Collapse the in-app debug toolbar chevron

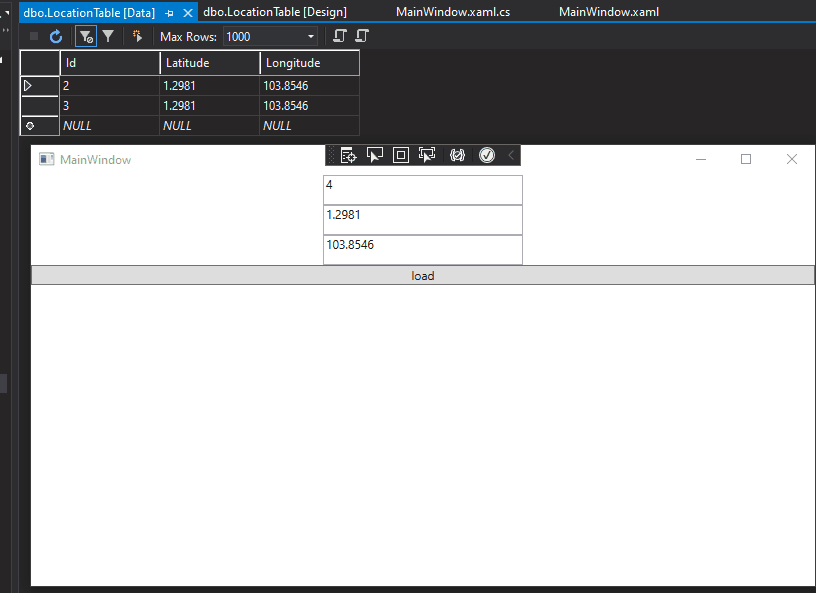click(x=511, y=155)
